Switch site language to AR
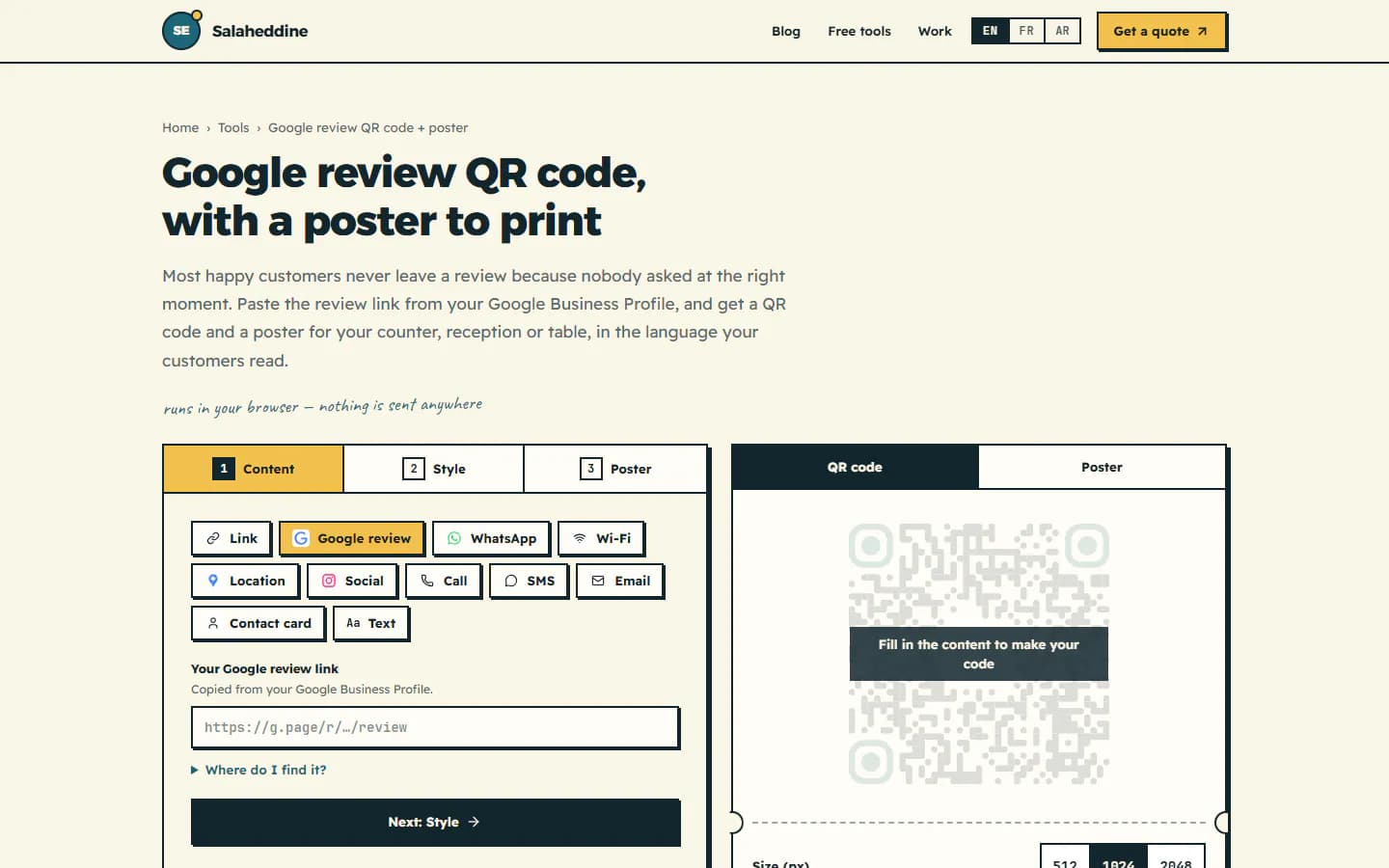The height and width of the screenshot is (868, 1389). click(x=1062, y=31)
